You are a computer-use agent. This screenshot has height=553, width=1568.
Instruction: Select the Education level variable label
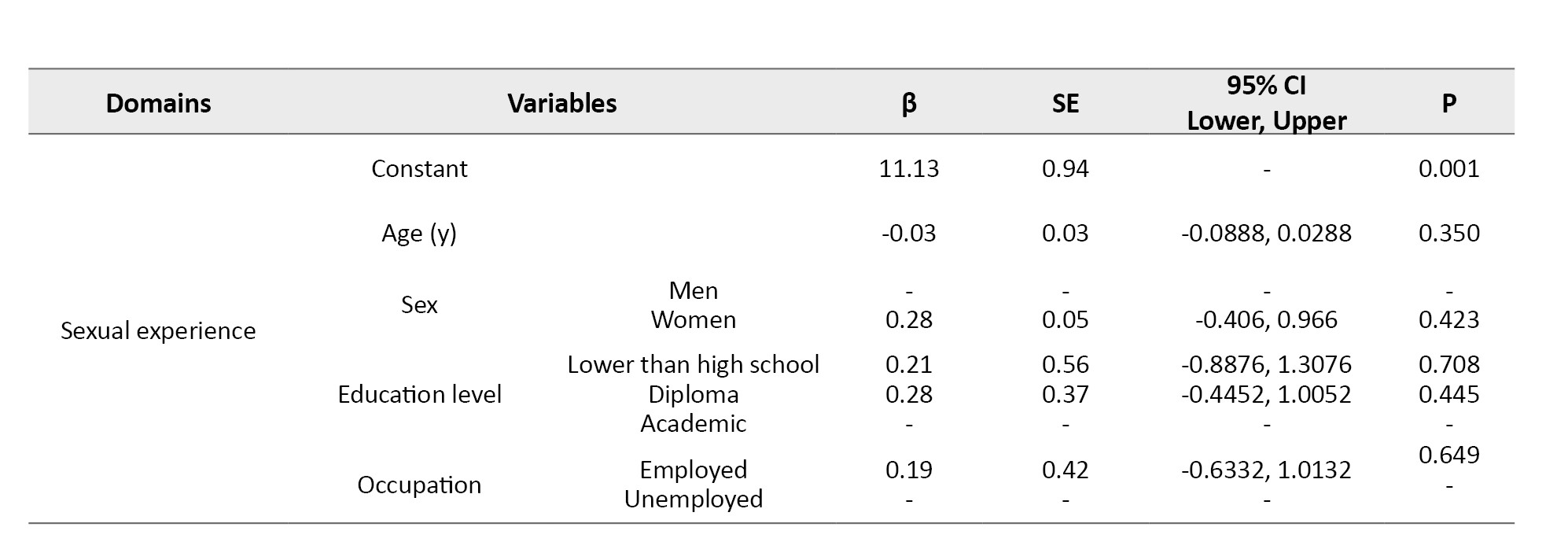click(419, 394)
